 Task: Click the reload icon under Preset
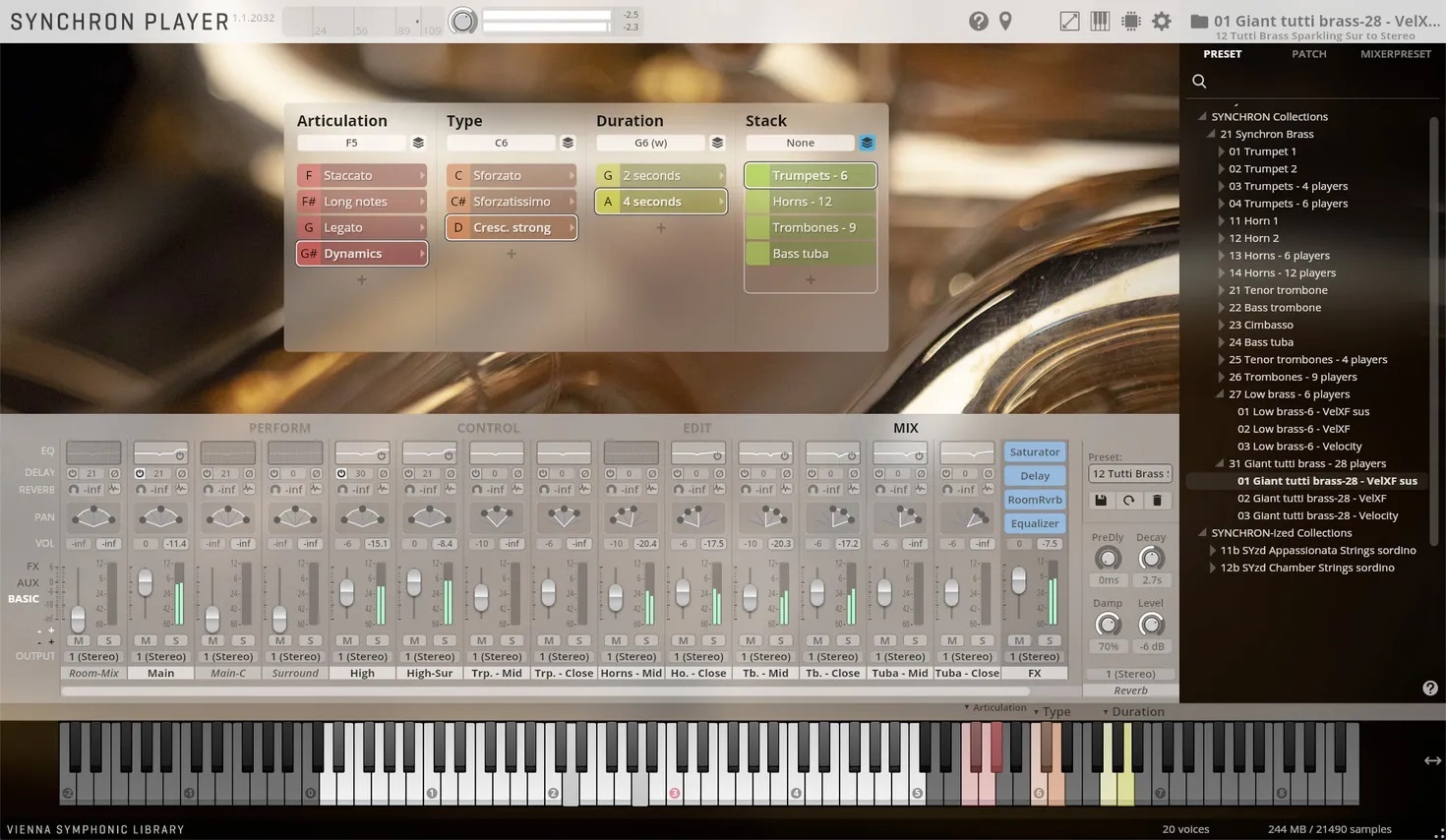[1128, 501]
